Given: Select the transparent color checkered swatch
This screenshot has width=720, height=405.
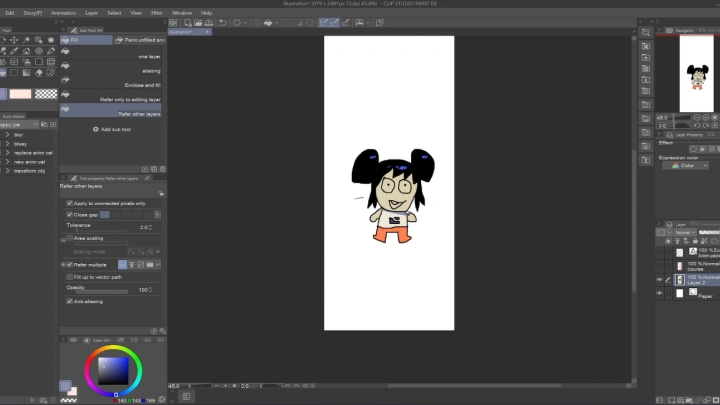Looking at the screenshot, I should [46, 94].
